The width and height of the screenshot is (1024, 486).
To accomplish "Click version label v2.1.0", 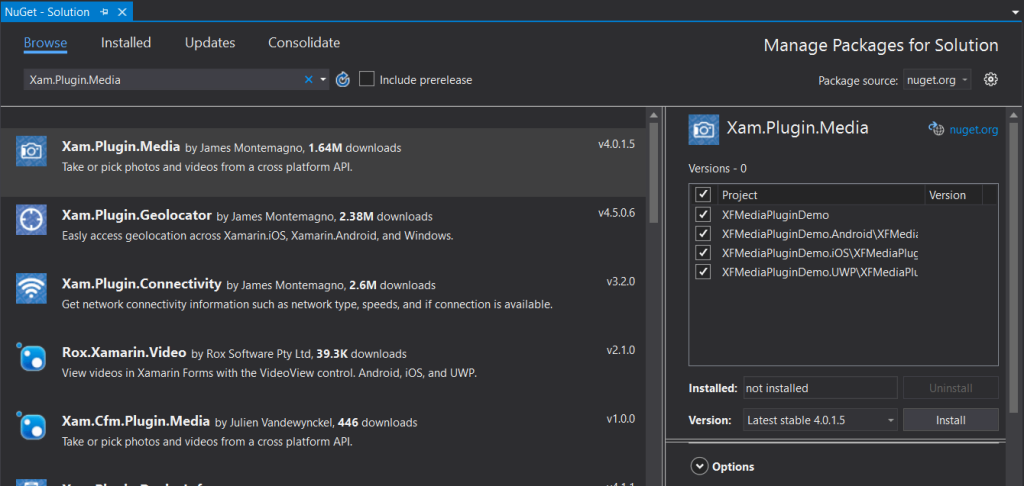I will click(621, 350).
